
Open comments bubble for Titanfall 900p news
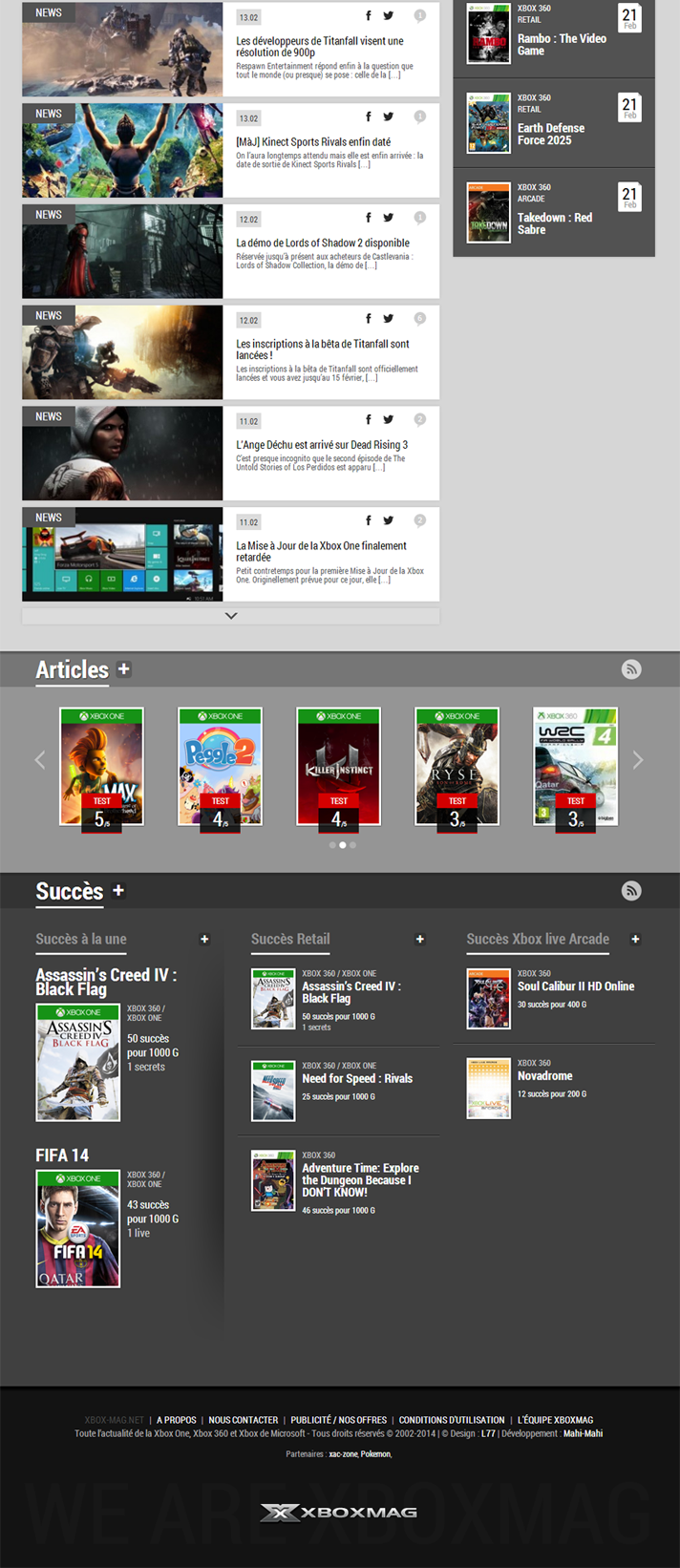tap(419, 16)
